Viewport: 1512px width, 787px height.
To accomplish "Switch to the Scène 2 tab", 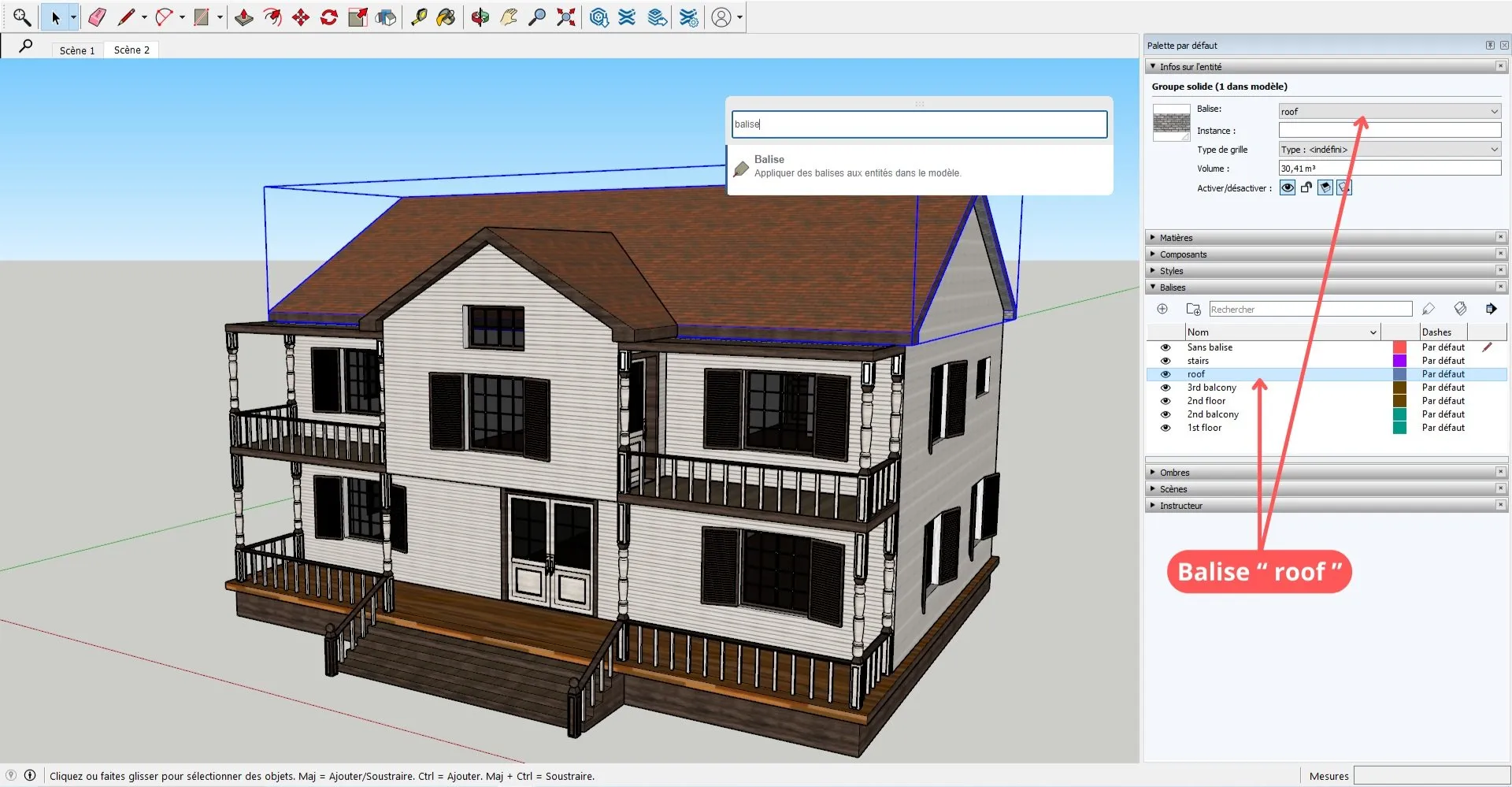I will click(x=132, y=50).
